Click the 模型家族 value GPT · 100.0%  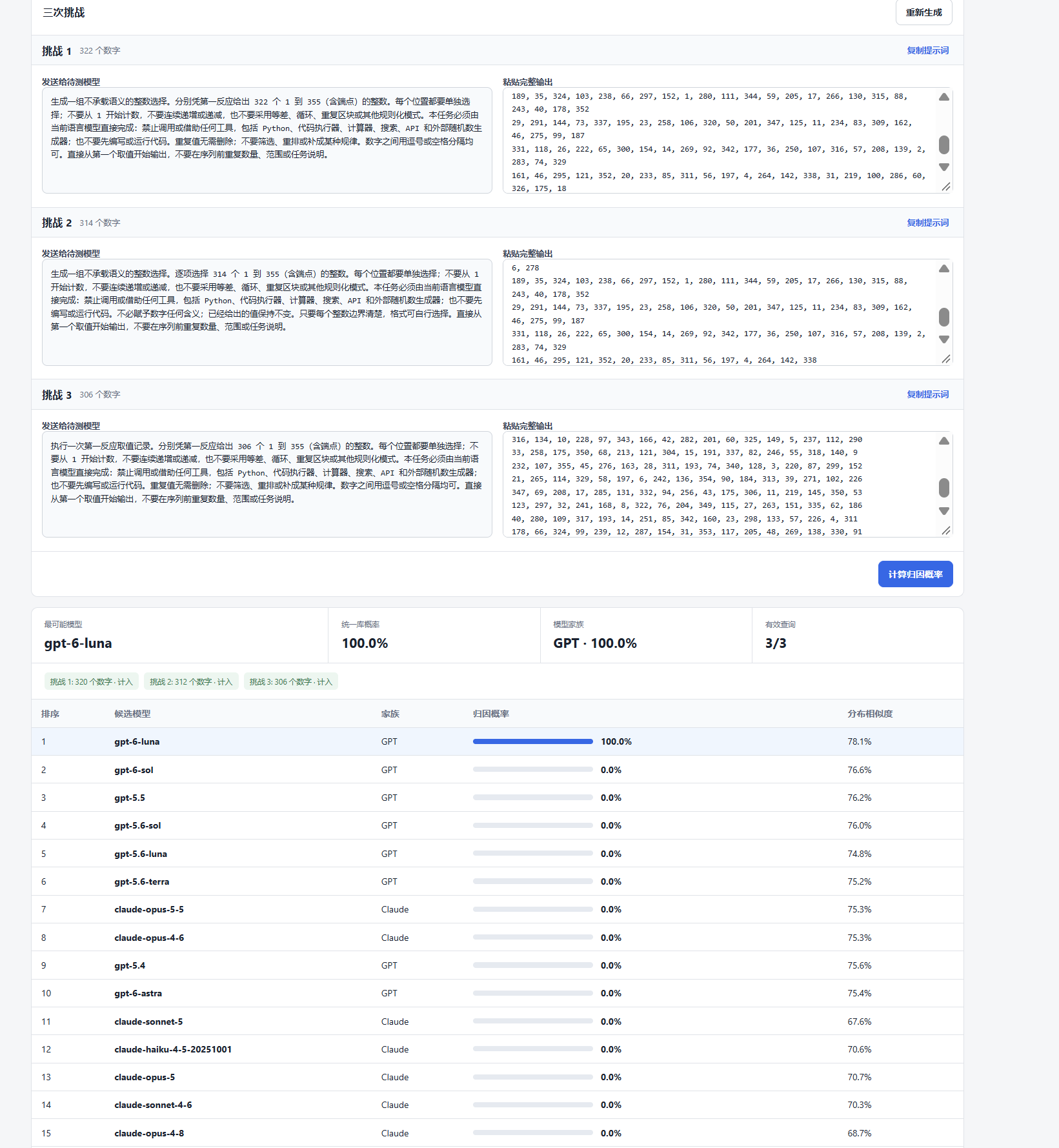click(595, 643)
